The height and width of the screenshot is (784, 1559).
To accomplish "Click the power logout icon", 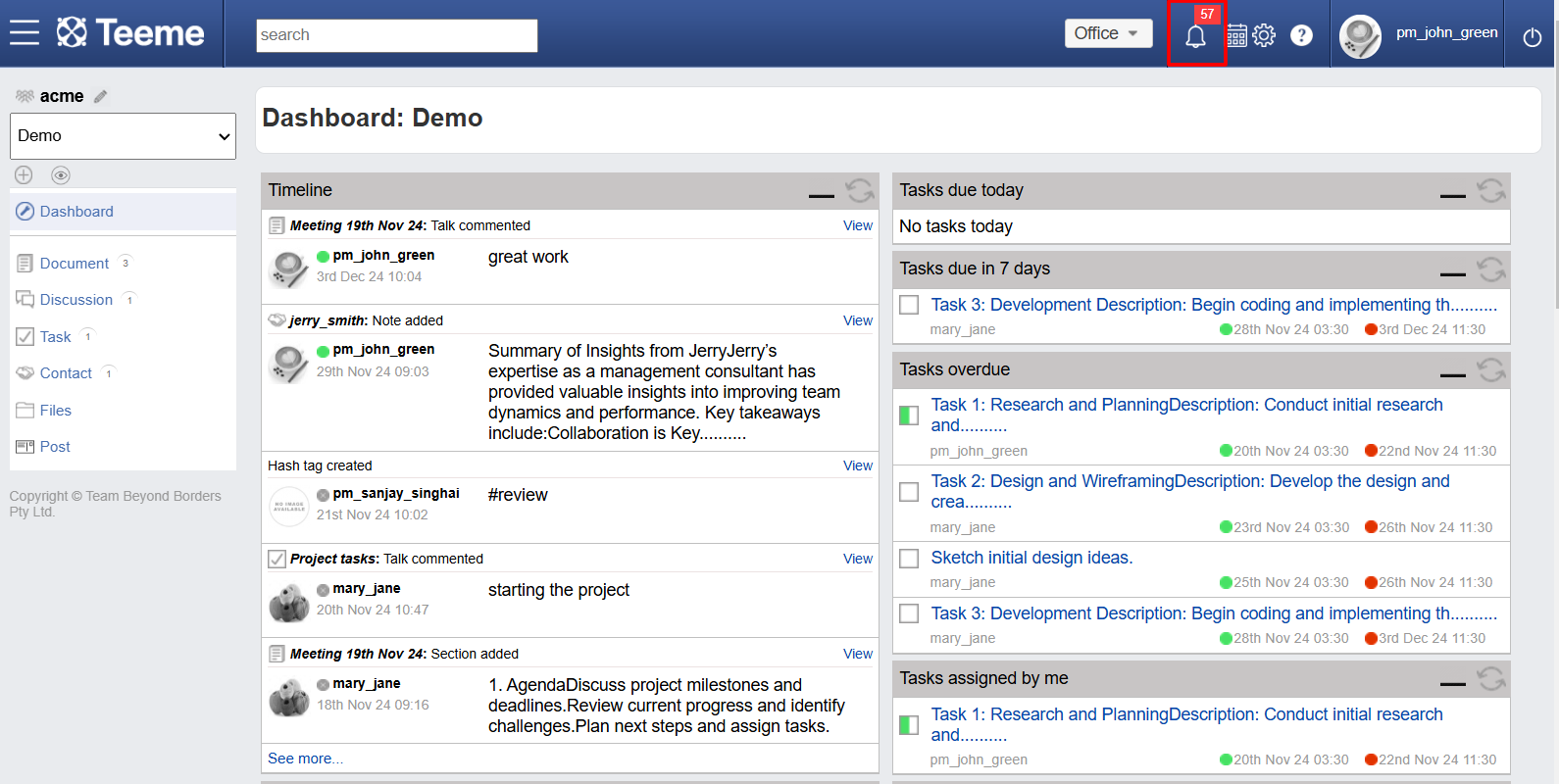I will pyautogui.click(x=1532, y=37).
